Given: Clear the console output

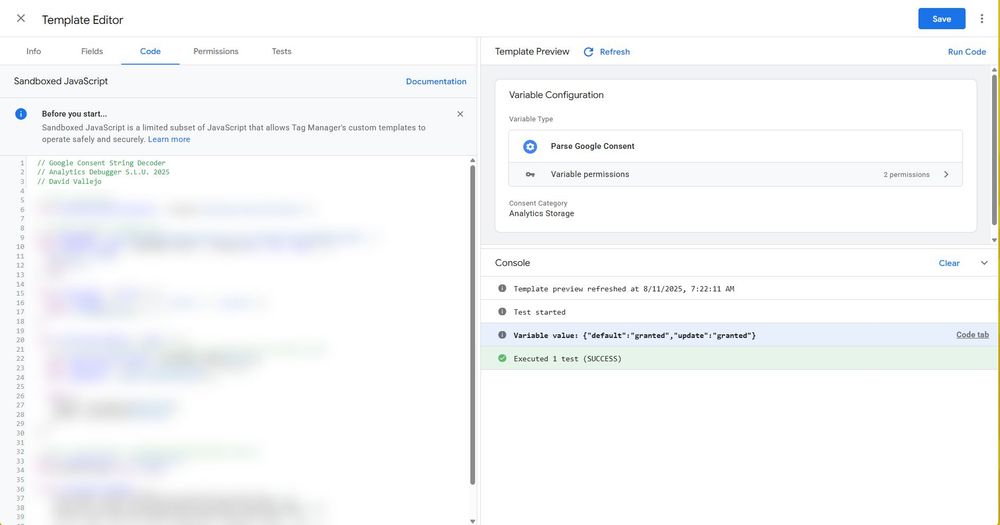Looking at the screenshot, I should 949,263.
